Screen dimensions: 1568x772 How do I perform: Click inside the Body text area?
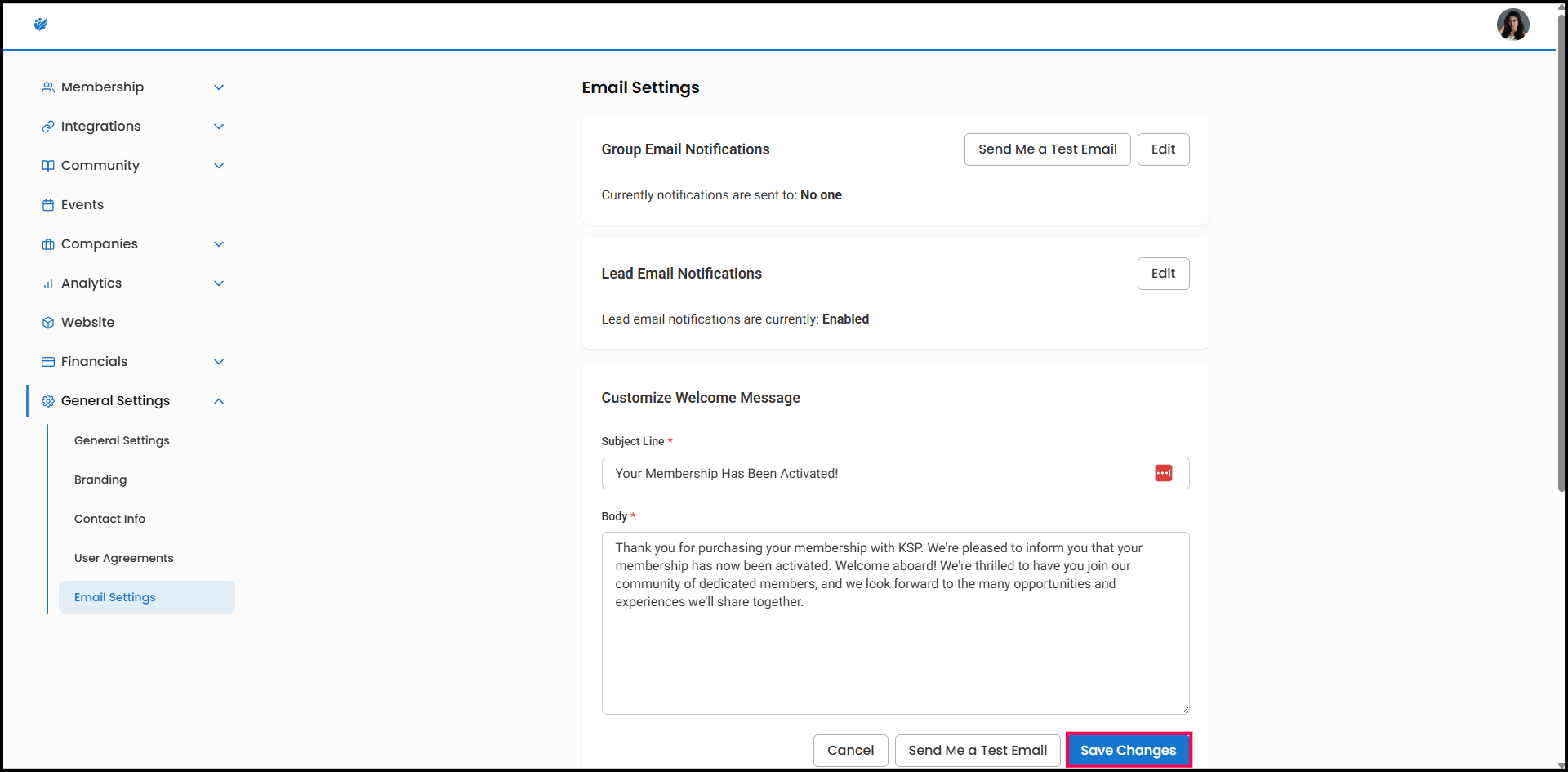click(x=894, y=645)
